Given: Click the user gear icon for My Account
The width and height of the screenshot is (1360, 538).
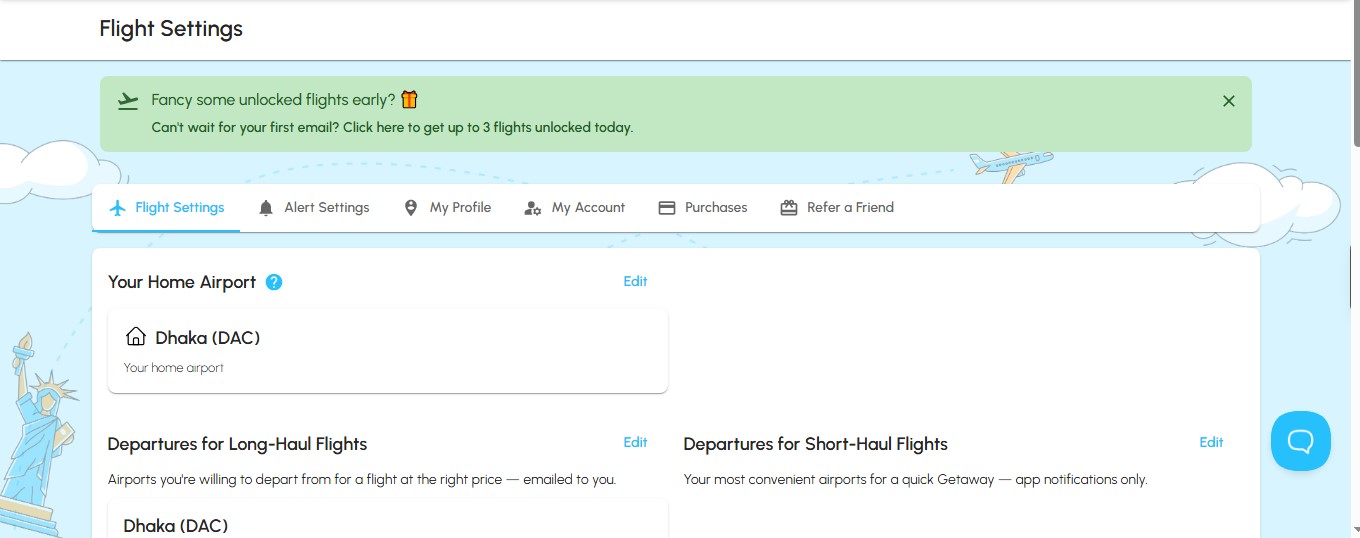Looking at the screenshot, I should (533, 208).
